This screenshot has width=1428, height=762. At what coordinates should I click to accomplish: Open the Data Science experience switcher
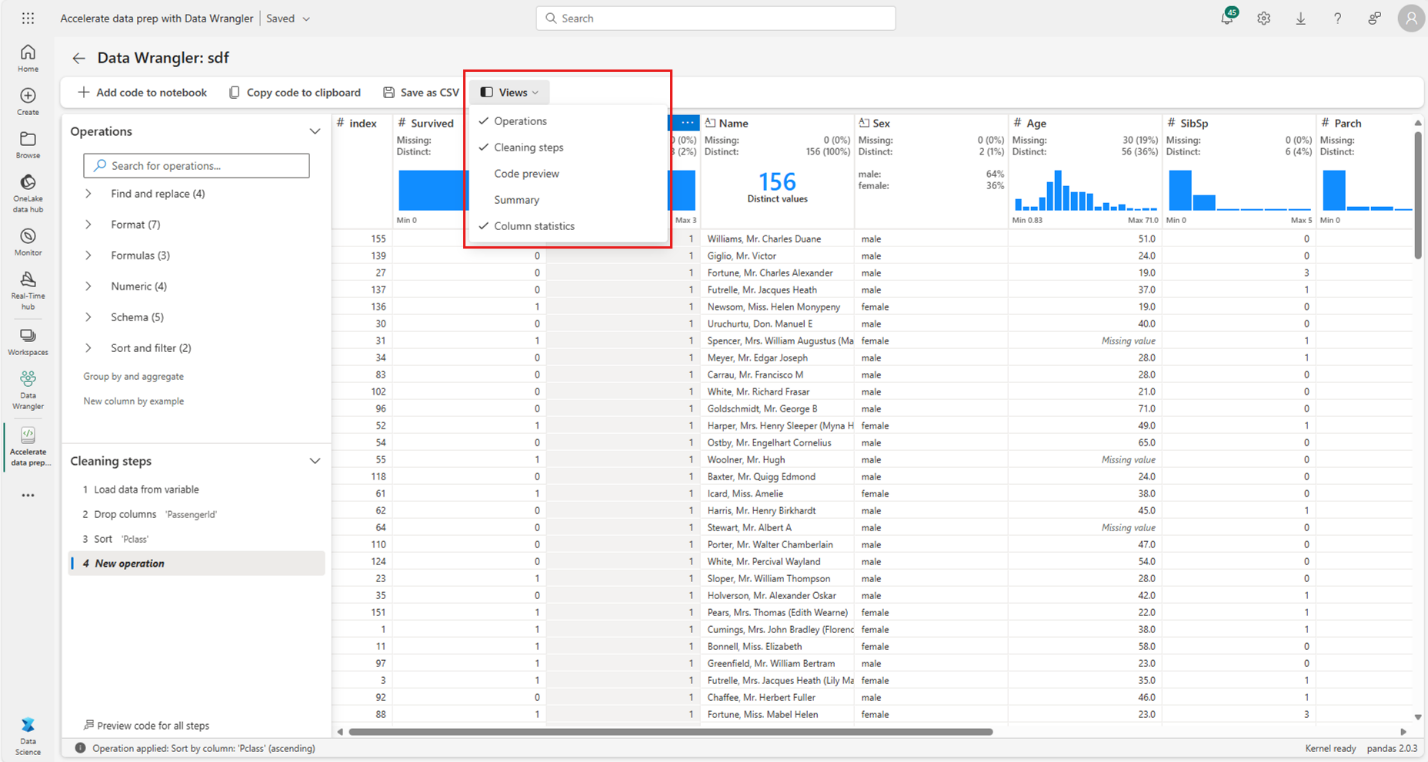click(28, 734)
